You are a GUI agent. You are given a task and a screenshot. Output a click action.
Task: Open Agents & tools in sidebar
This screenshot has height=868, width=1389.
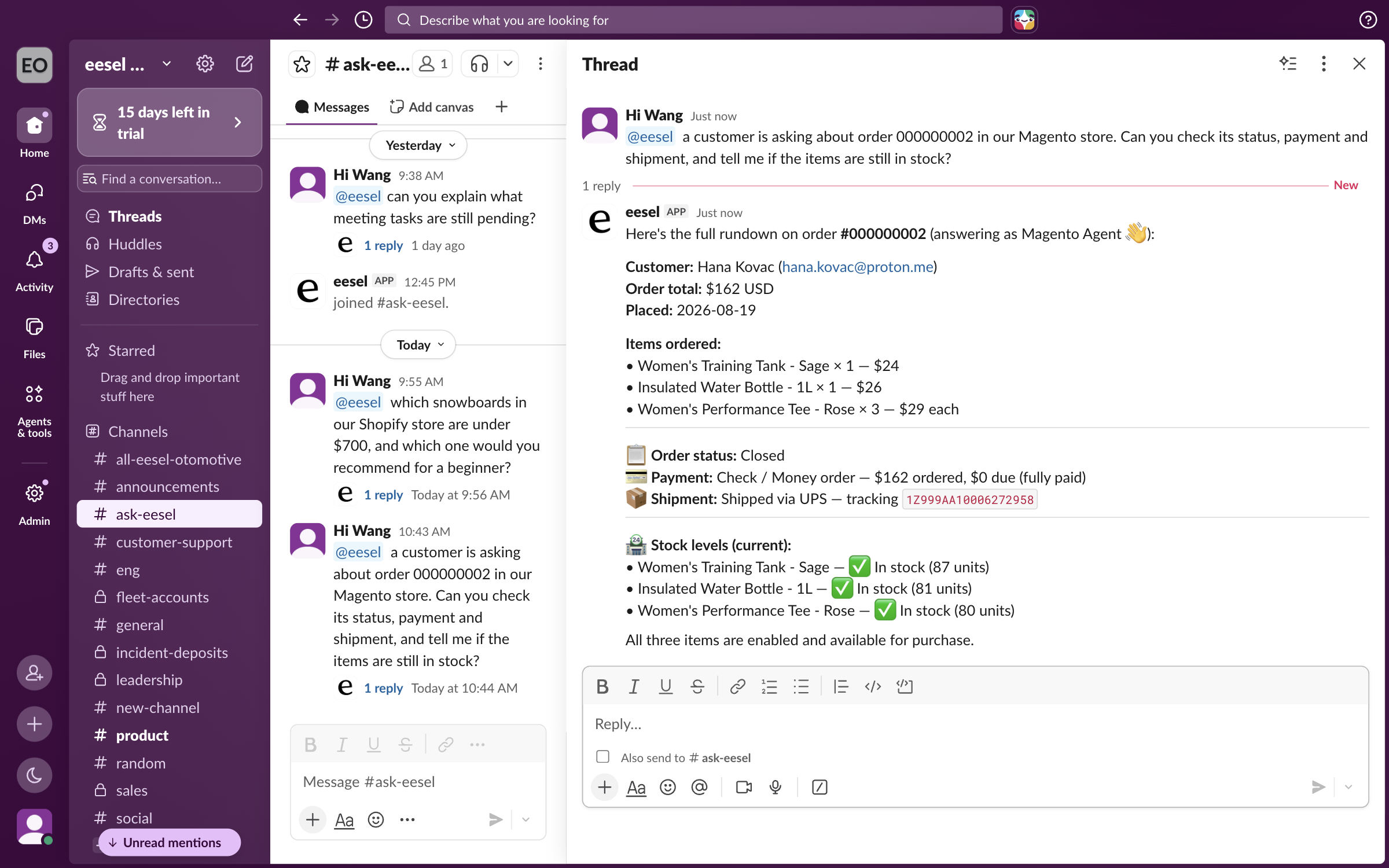[x=34, y=411]
